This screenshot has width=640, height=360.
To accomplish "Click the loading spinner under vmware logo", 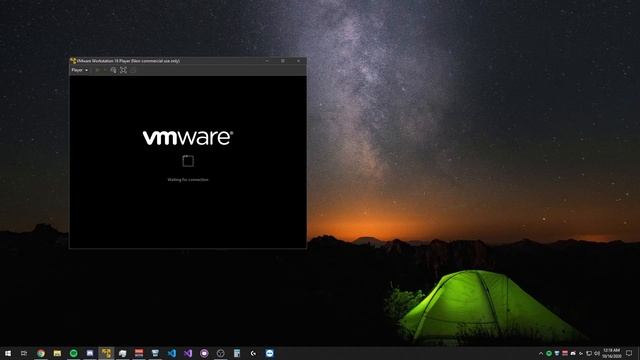I will 188,161.
